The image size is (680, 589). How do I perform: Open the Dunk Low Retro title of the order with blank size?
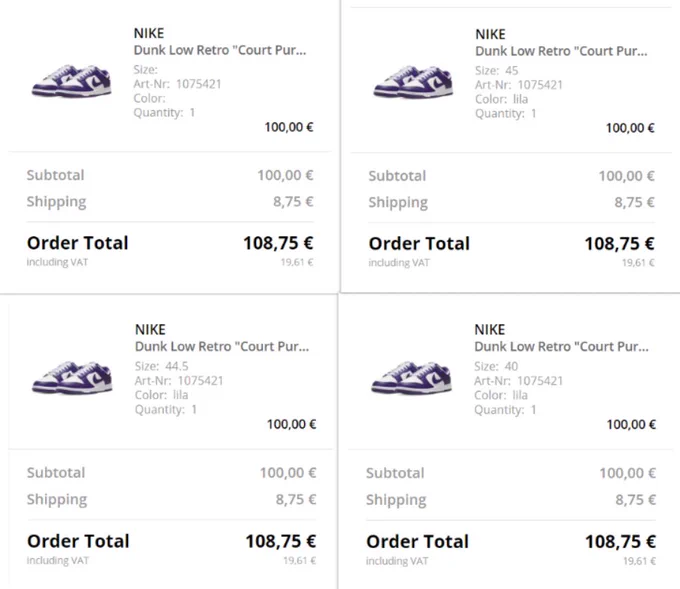220,50
